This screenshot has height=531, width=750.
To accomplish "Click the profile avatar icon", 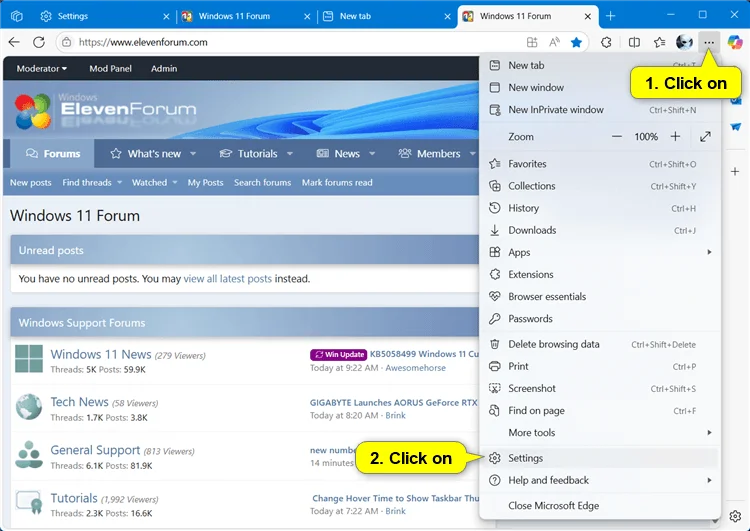I will click(x=684, y=42).
